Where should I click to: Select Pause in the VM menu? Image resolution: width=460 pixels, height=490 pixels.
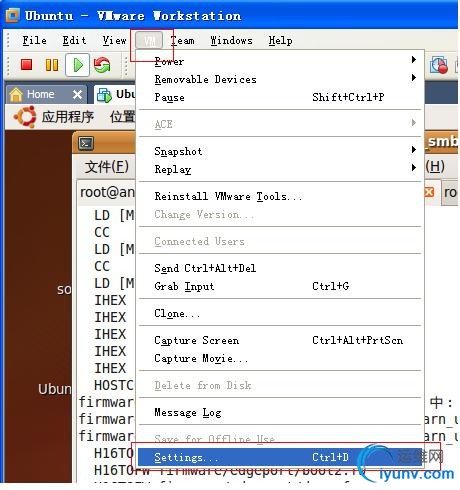pyautogui.click(x=280, y=97)
